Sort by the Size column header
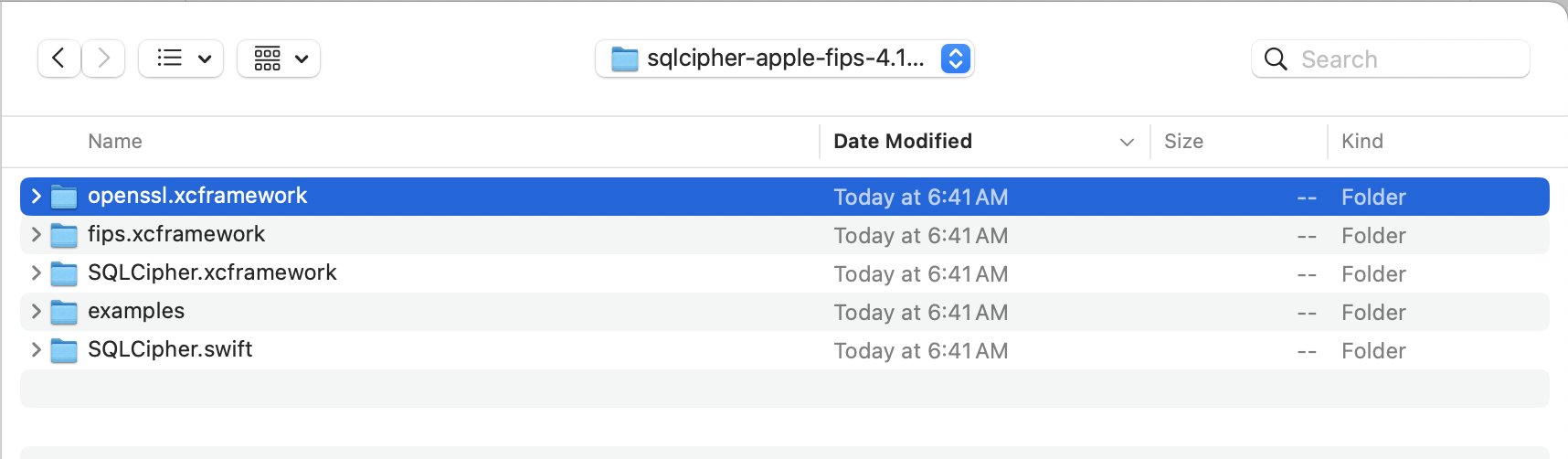 pyautogui.click(x=1183, y=142)
